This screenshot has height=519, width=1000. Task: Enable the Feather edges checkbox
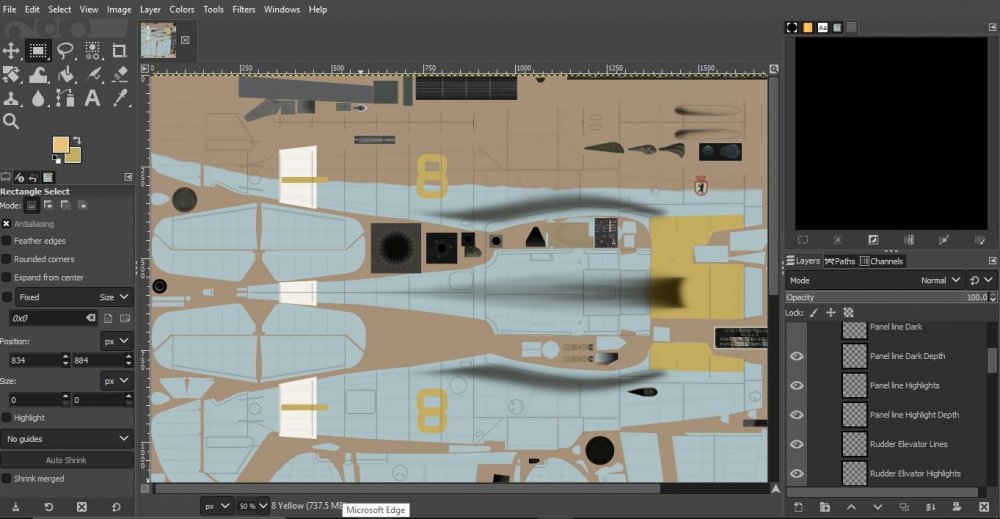coord(7,241)
